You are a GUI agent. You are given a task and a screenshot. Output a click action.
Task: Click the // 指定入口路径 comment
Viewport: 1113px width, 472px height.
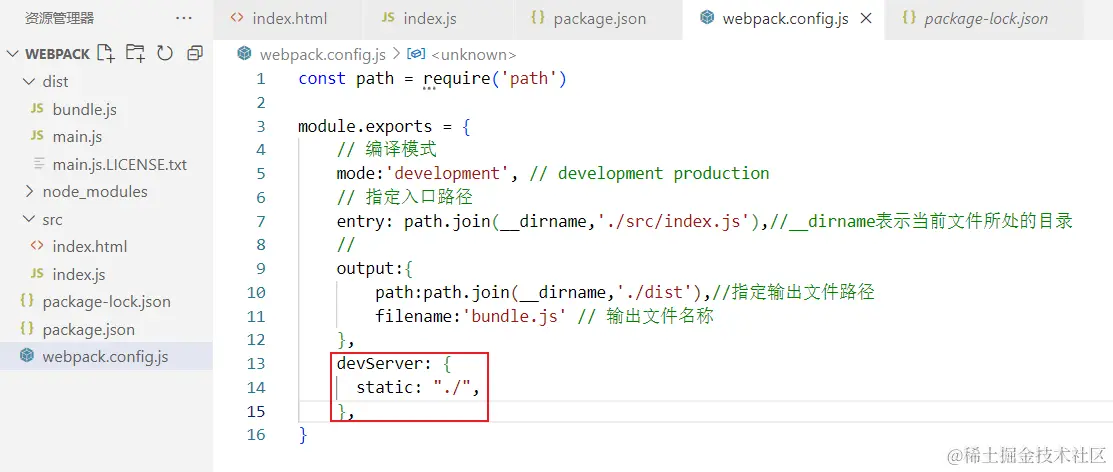(405, 197)
